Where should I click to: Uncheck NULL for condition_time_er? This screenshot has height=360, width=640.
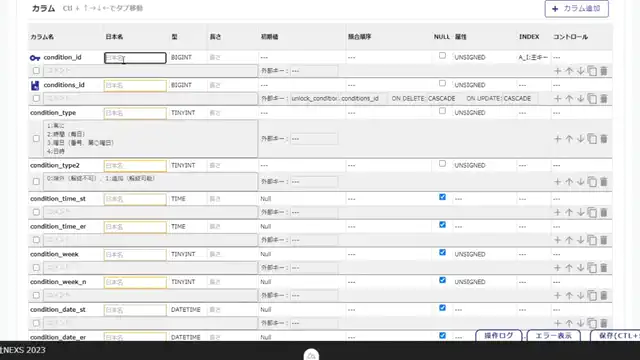coord(442,225)
